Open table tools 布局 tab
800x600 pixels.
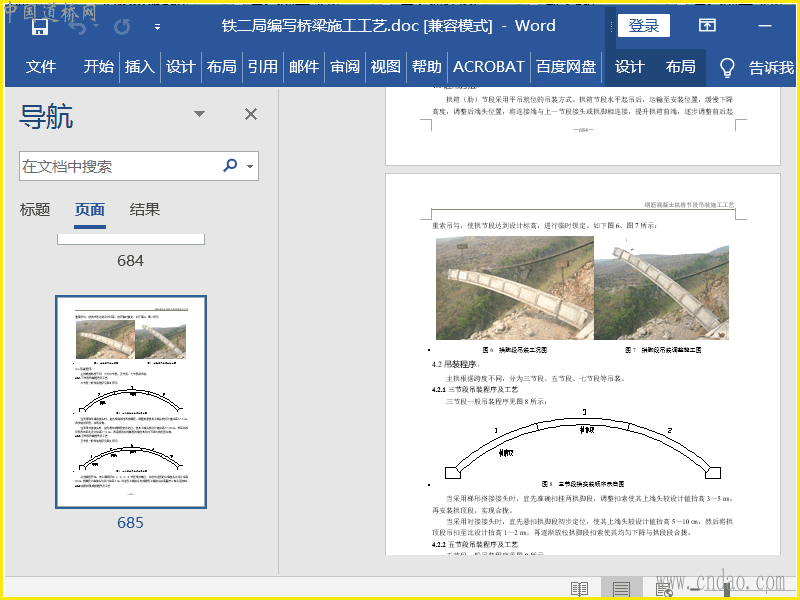tap(680, 67)
